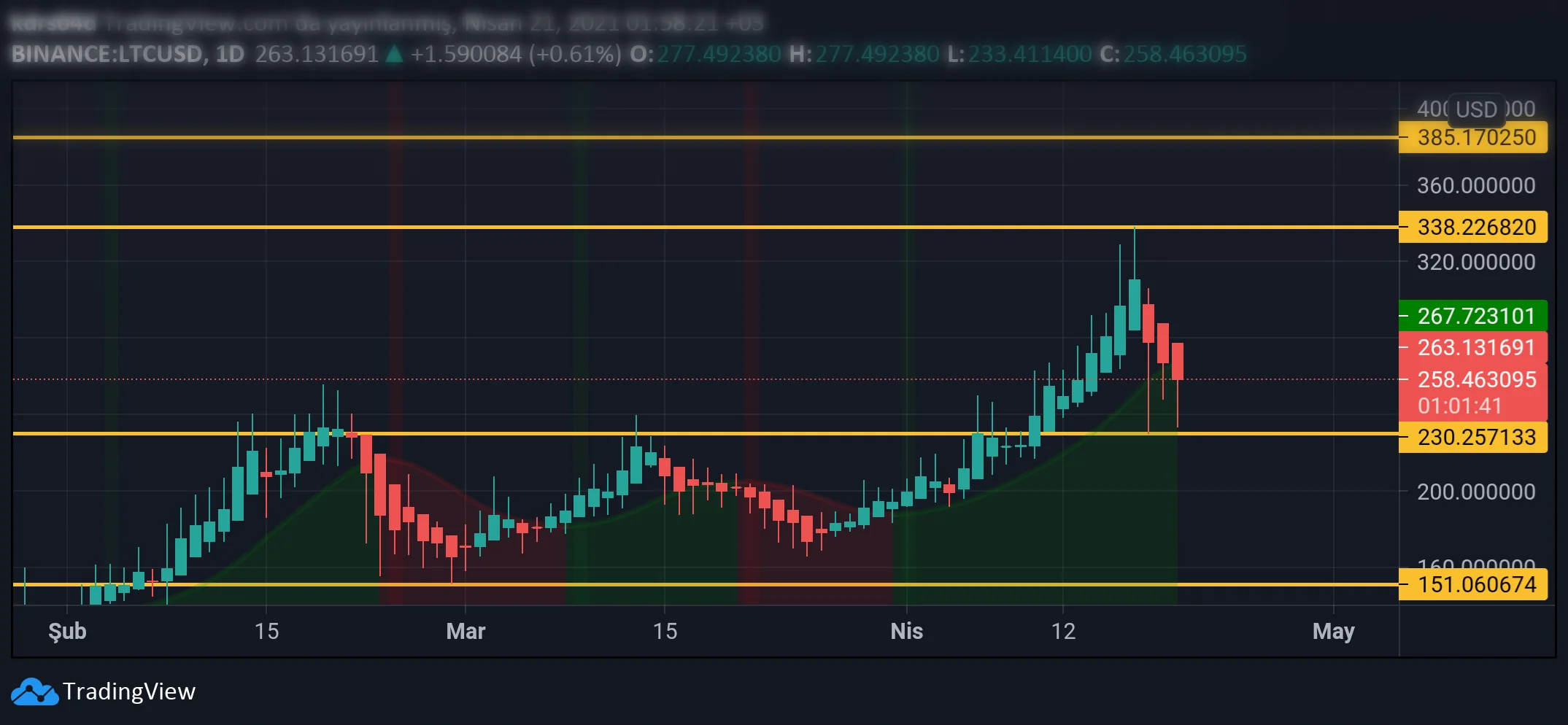Click the green 267.723101 price tag
Screen dimensions: 1568x725
click(1472, 316)
